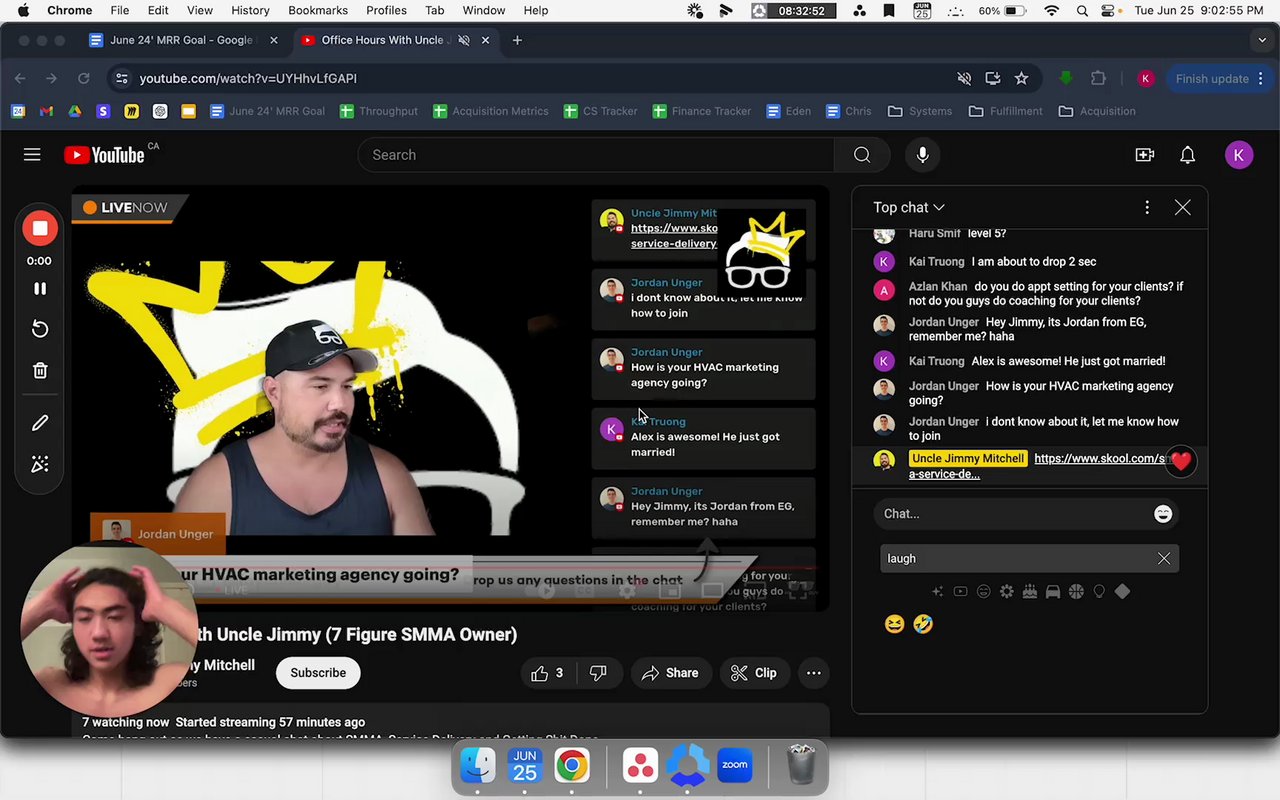The height and width of the screenshot is (800, 1280).
Task: Open macOS Control Center in menu bar
Action: [1107, 10]
